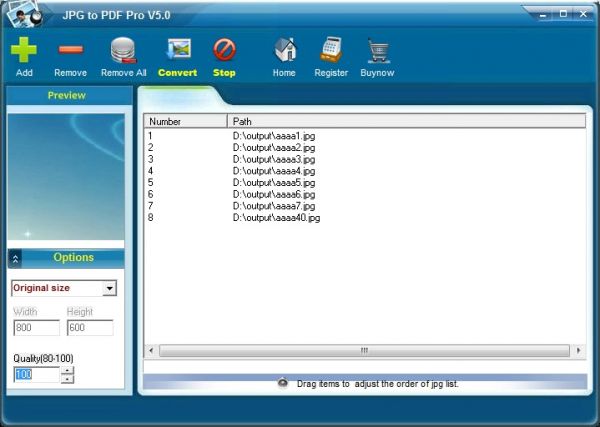Click the horizontal scrollbar left arrow
Viewport: 600px width, 427px height.
coord(151,350)
